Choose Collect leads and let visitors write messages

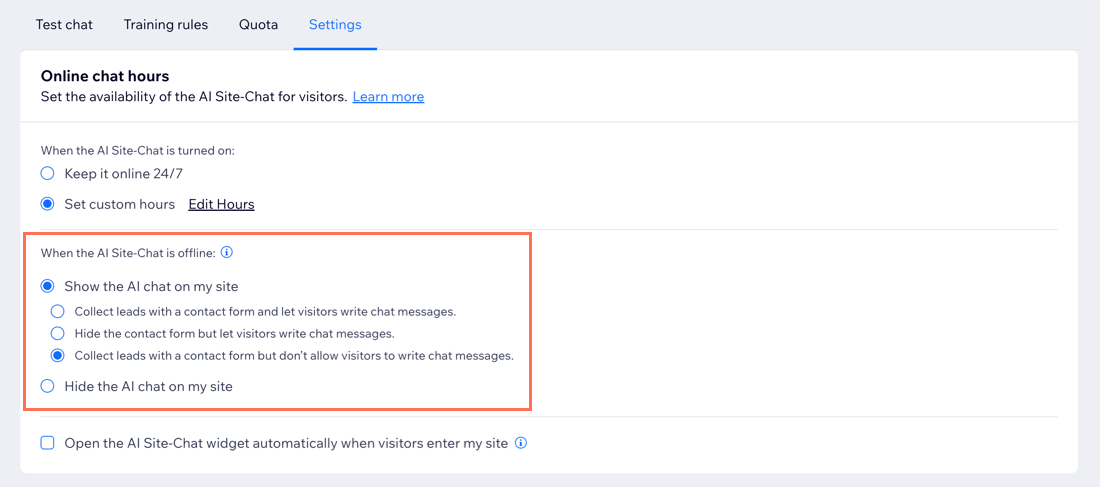(58, 311)
